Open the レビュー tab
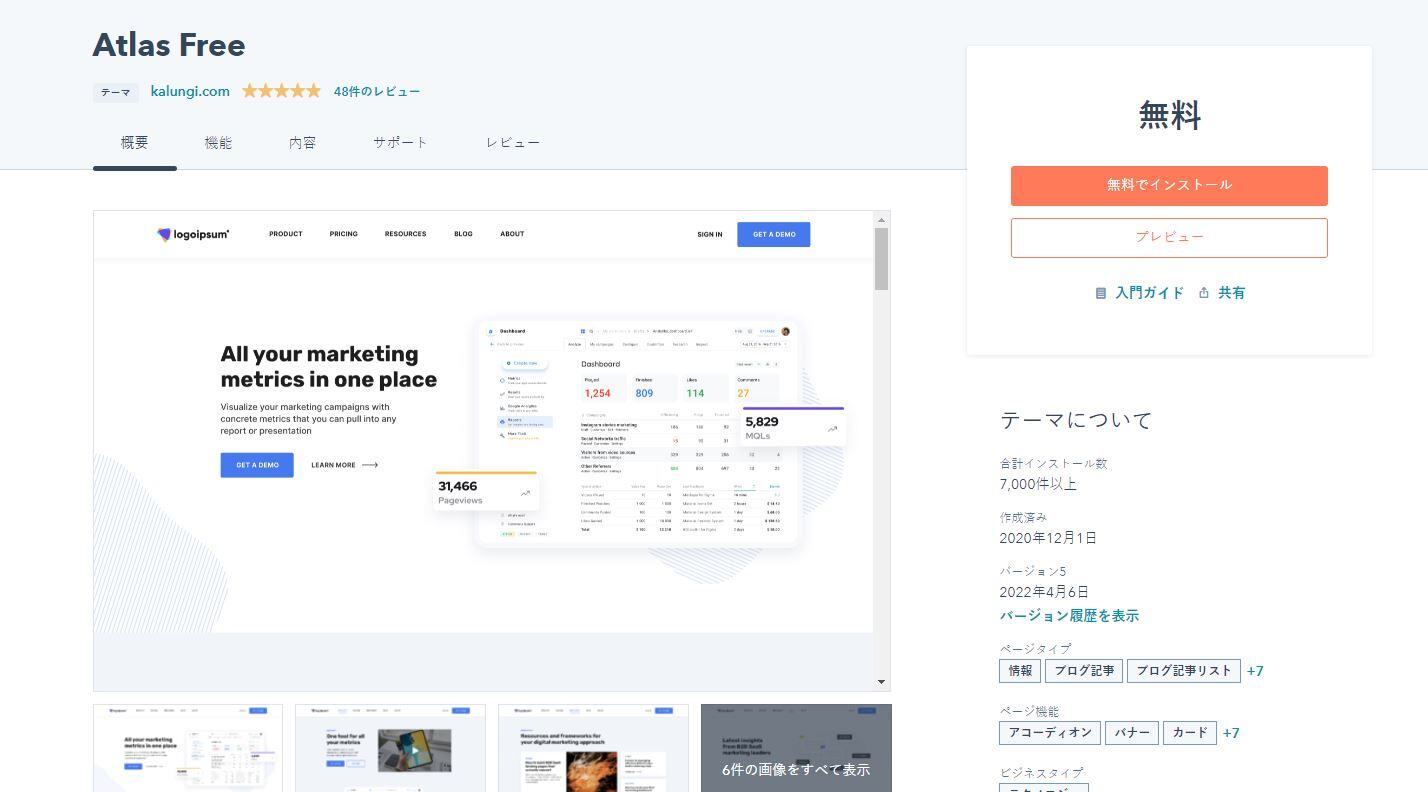 (x=513, y=143)
